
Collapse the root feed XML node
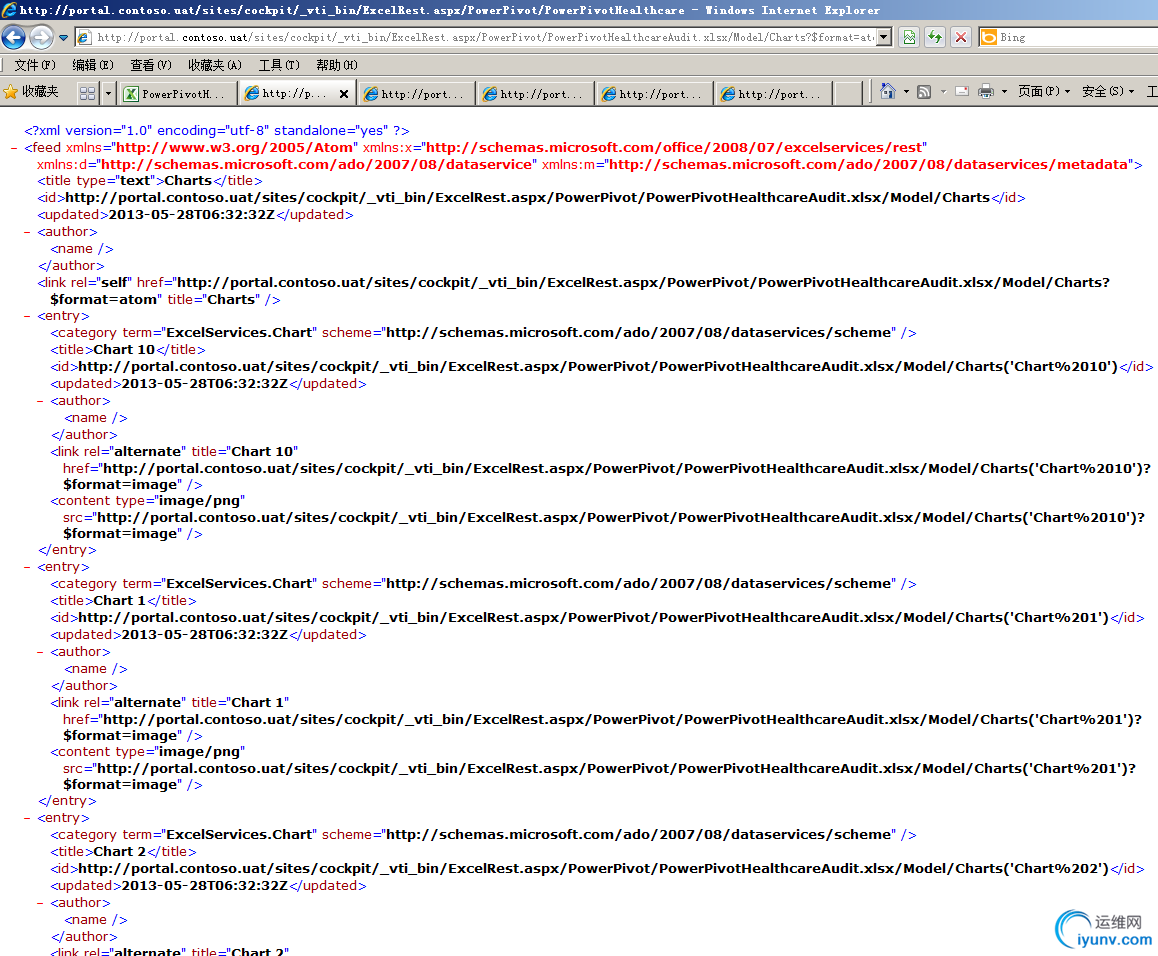coord(14,148)
